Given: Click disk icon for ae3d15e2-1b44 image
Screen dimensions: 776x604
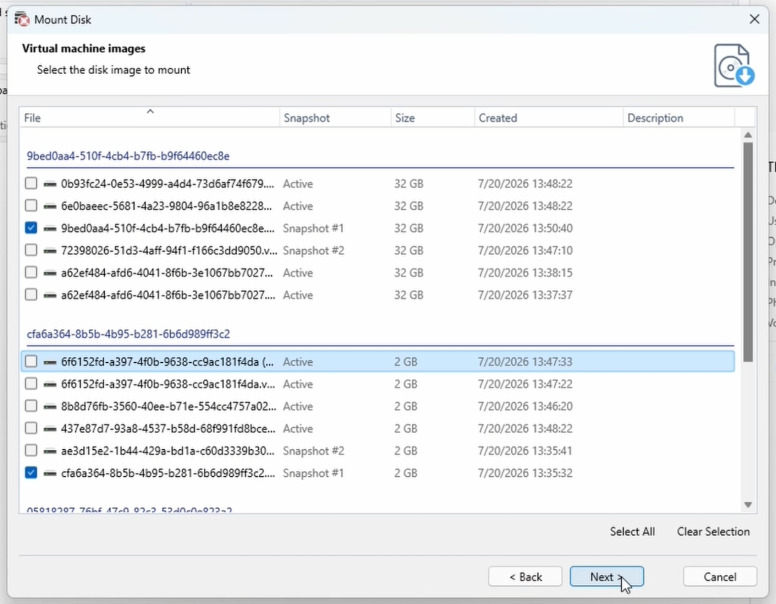Looking at the screenshot, I should click(x=49, y=452).
